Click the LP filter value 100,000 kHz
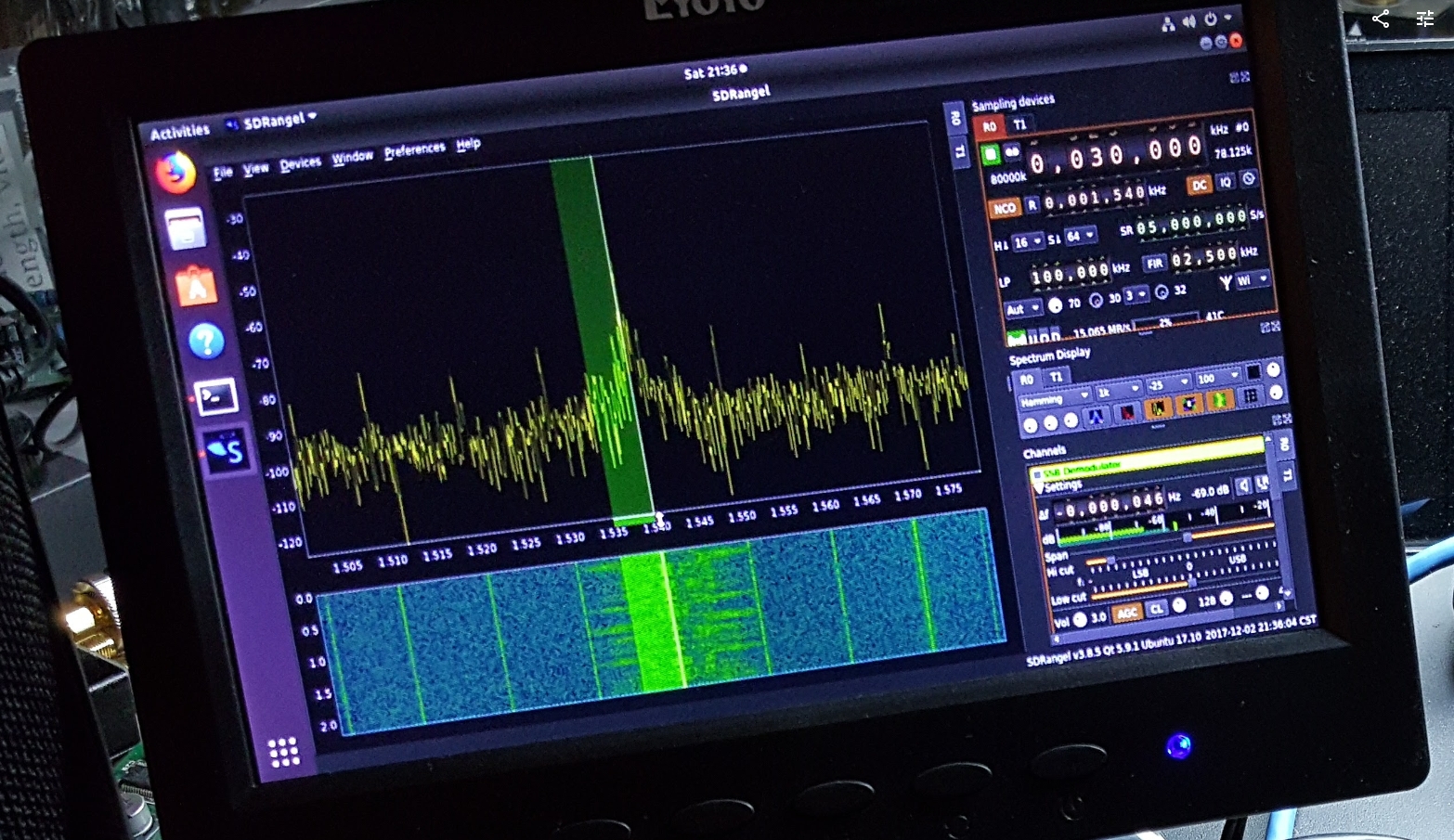The width and height of the screenshot is (1454, 840). (x=1070, y=274)
